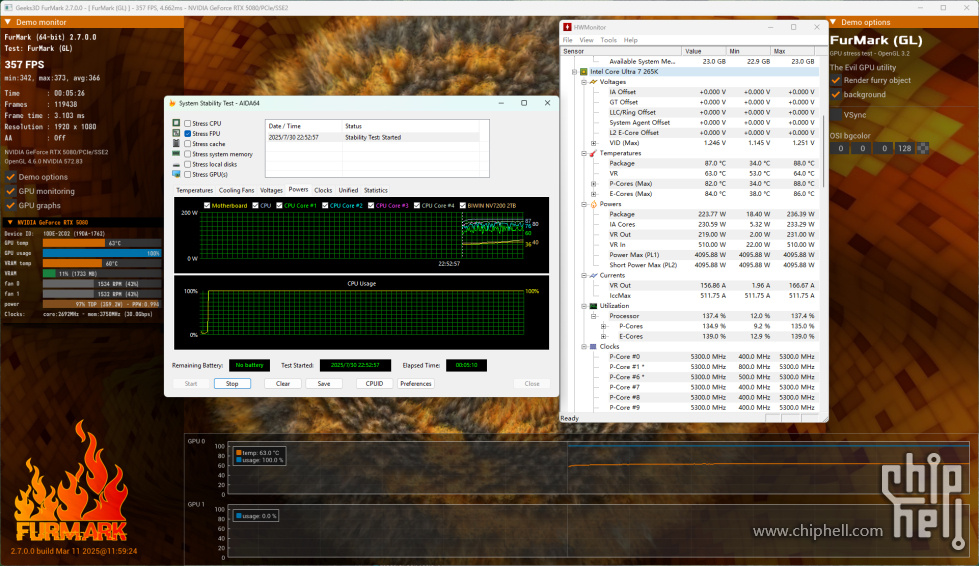Image resolution: width=979 pixels, height=566 pixels.
Task: Click the Currents wave icon in HWMonitor
Action: click(593, 275)
